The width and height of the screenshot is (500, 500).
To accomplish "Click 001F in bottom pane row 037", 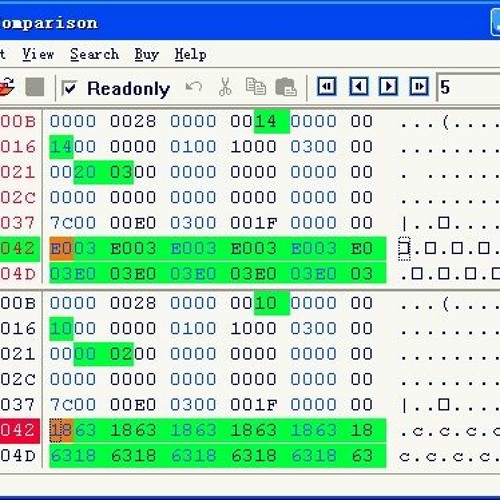I will pyautogui.click(x=253, y=405).
